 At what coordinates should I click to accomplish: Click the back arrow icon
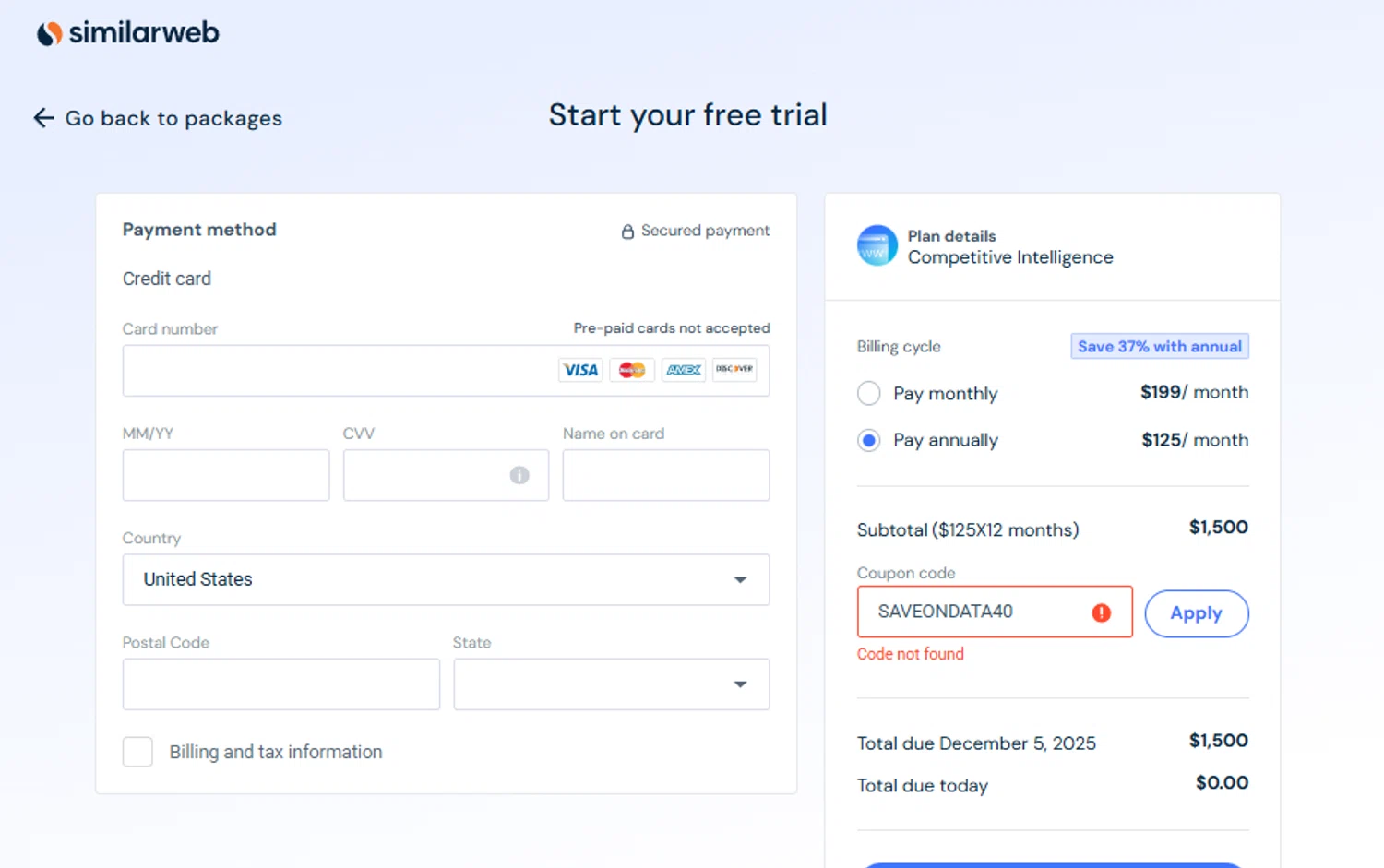click(x=43, y=118)
